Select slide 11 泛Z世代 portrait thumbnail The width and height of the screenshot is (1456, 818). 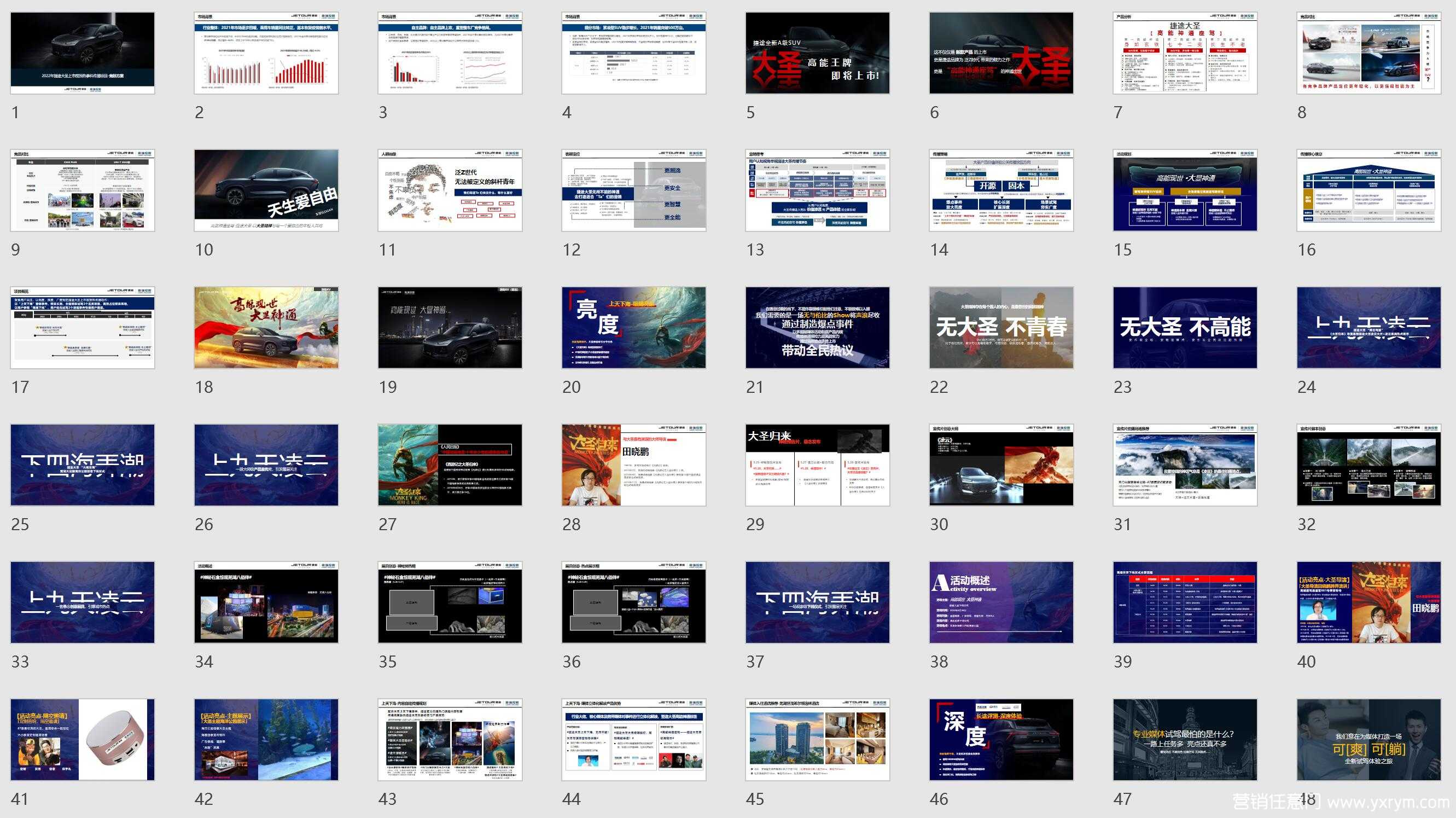(x=450, y=190)
